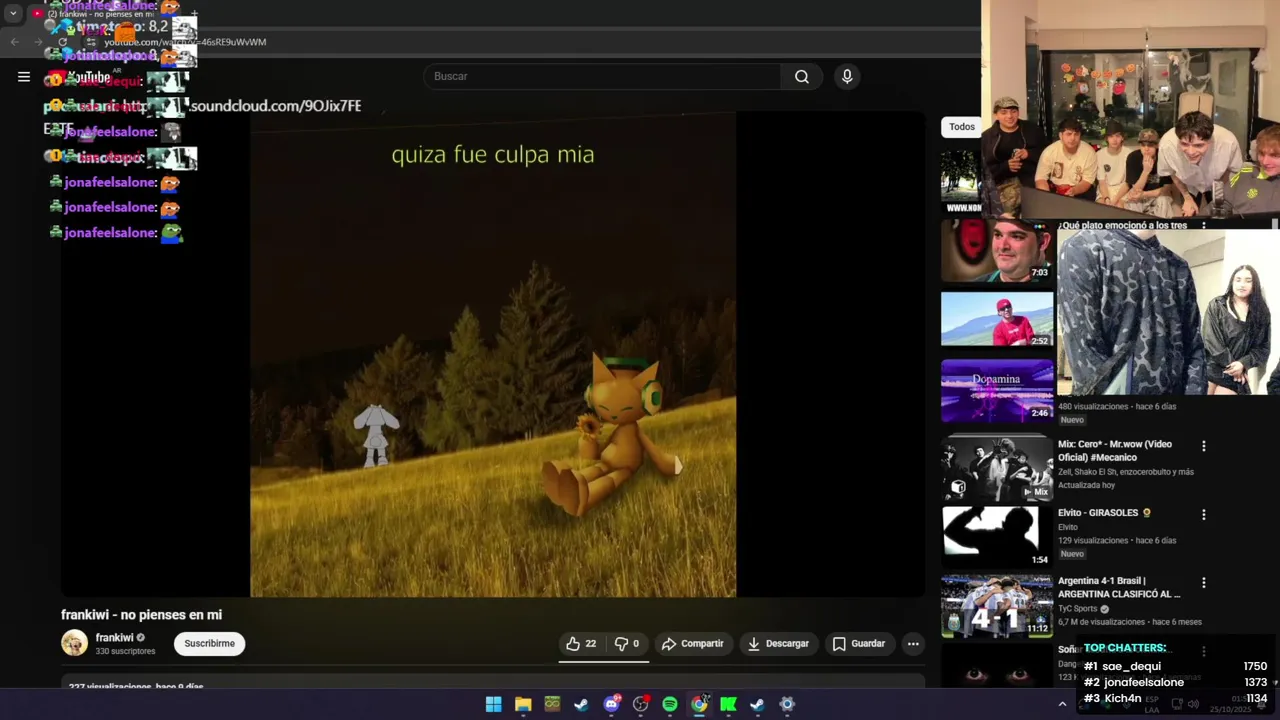Open the frankiwi channel avatar
Viewport: 1280px width, 720px height.
click(74, 644)
